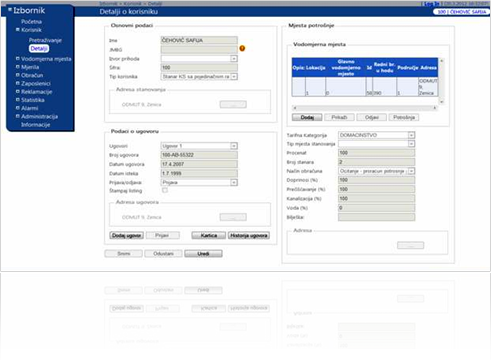Viewport: 491px width, 360px height.
Task: Open Pretraživanje under Korisnik
Action: 45,40
